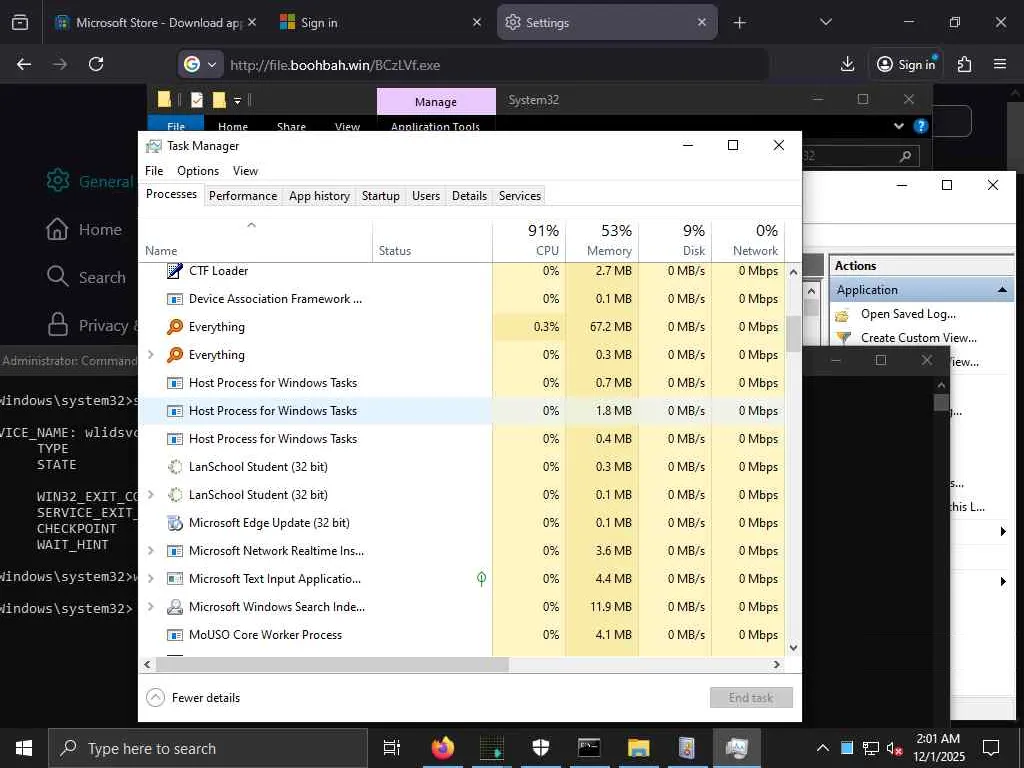Click the CTF Loader process icon
1024x768 pixels.
coord(174,270)
